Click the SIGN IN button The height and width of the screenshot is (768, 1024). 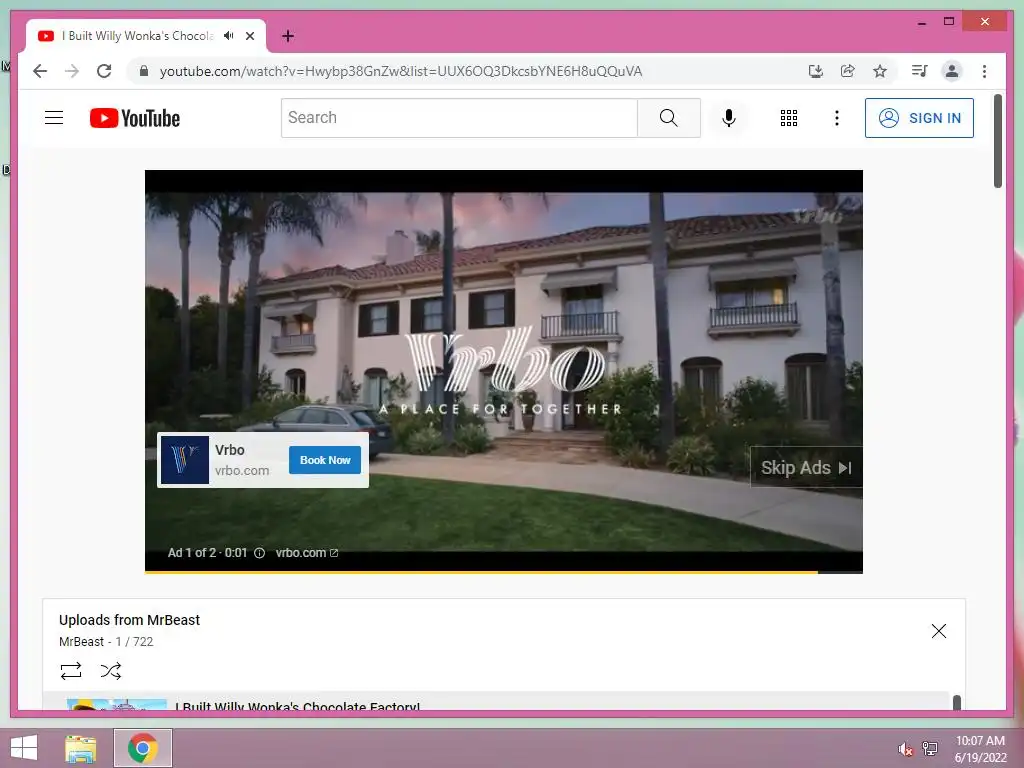[x=919, y=118]
